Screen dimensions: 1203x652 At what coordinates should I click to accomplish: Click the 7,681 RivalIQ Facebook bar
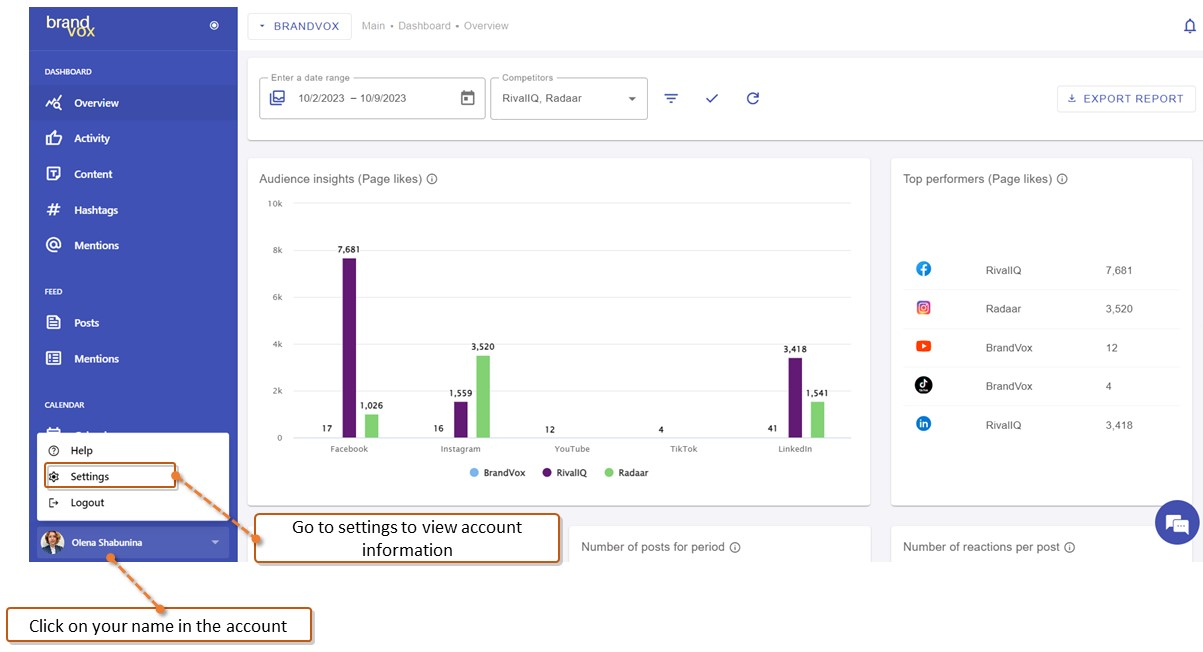pyautogui.click(x=349, y=348)
